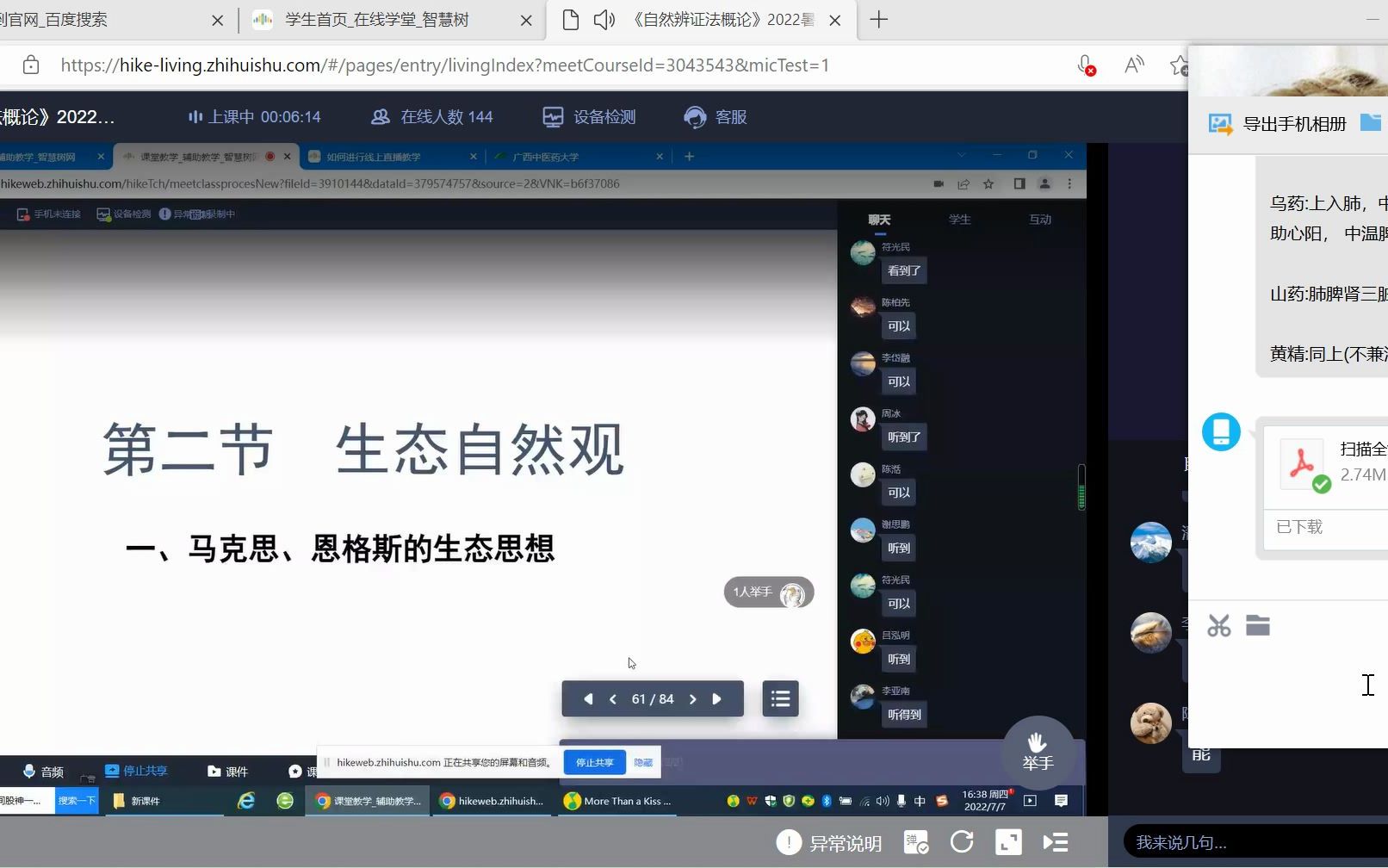1388x868 pixels.
Task: Select the scissors screenshot tool
Action: tap(1218, 625)
